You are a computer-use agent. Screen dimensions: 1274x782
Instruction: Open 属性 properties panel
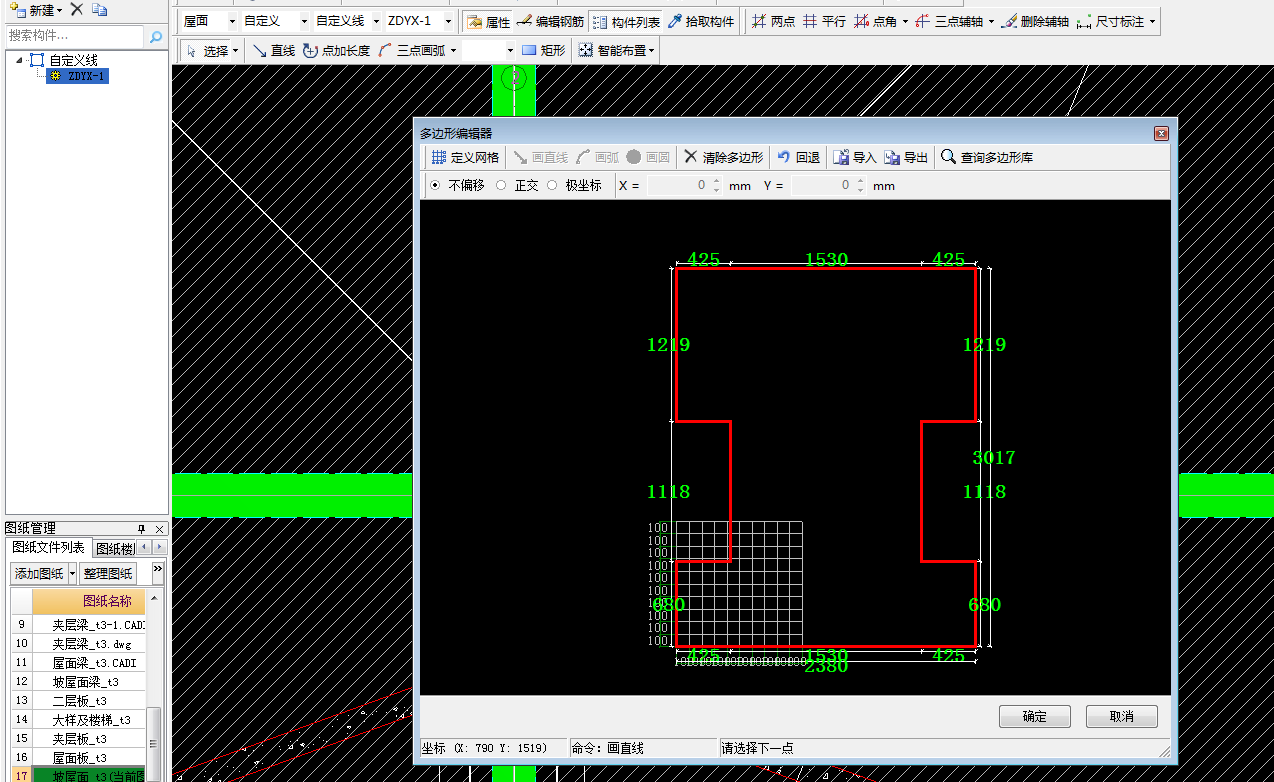tap(488, 21)
